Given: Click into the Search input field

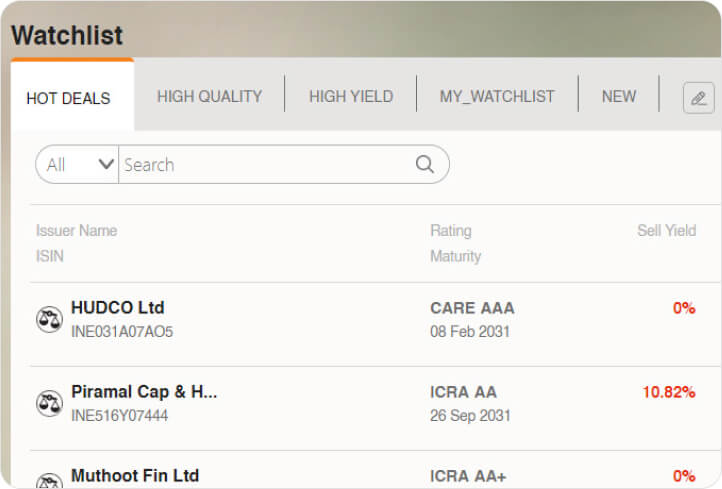Looking at the screenshot, I should [265, 165].
